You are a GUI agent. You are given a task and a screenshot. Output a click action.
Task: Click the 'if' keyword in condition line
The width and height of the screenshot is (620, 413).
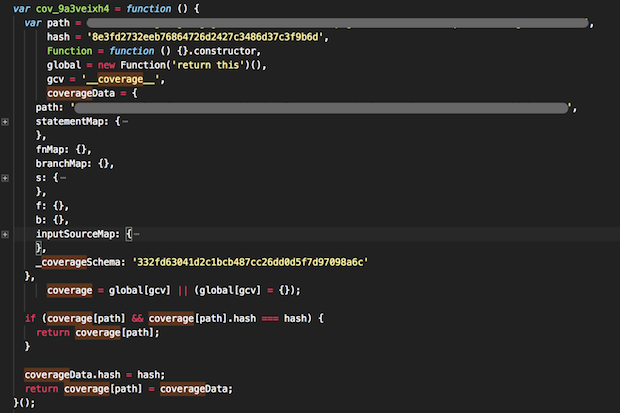30,318
